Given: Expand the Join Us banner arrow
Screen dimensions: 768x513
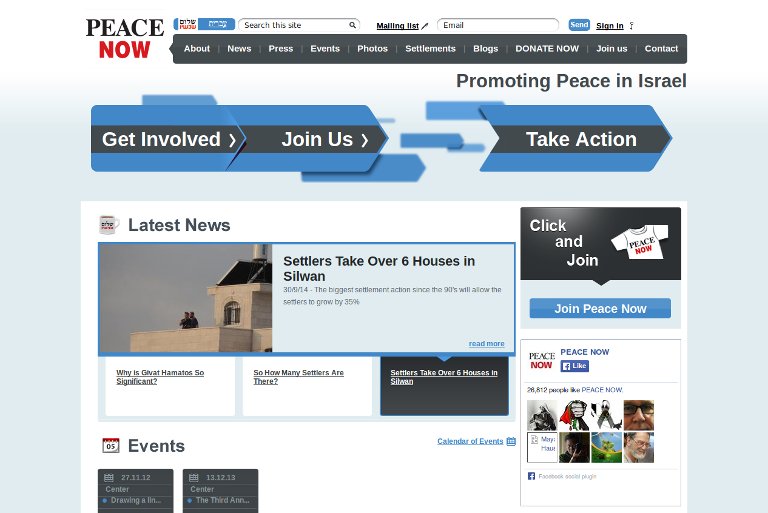Looking at the screenshot, I should coord(364,140).
